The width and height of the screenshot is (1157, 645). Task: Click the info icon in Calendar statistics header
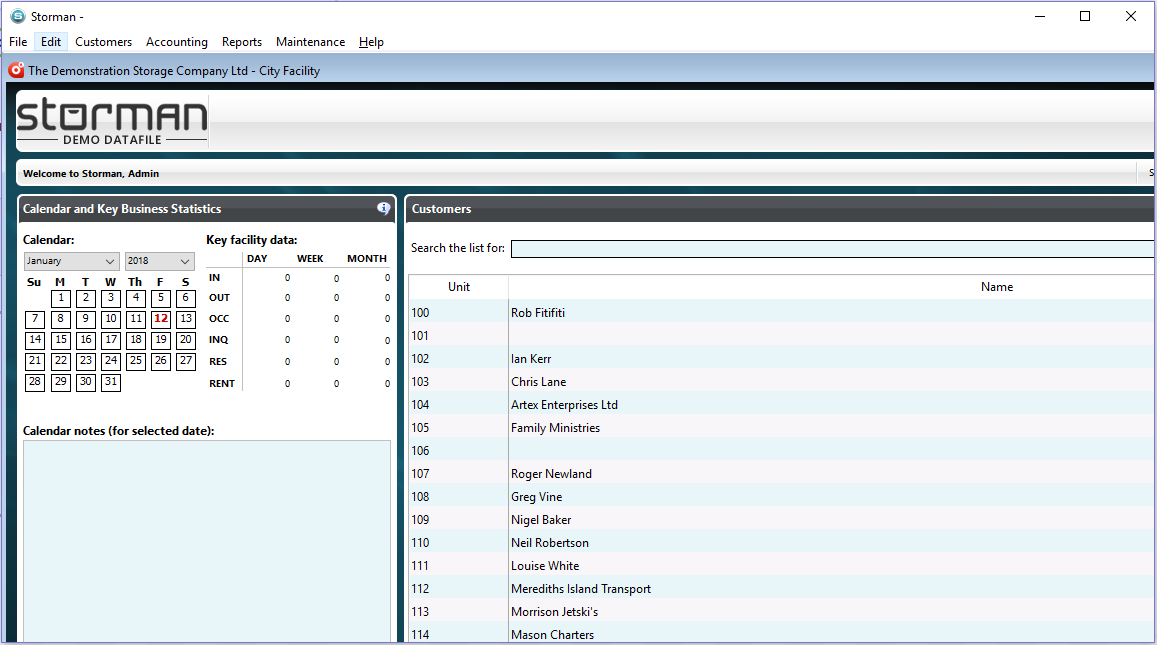coord(383,208)
